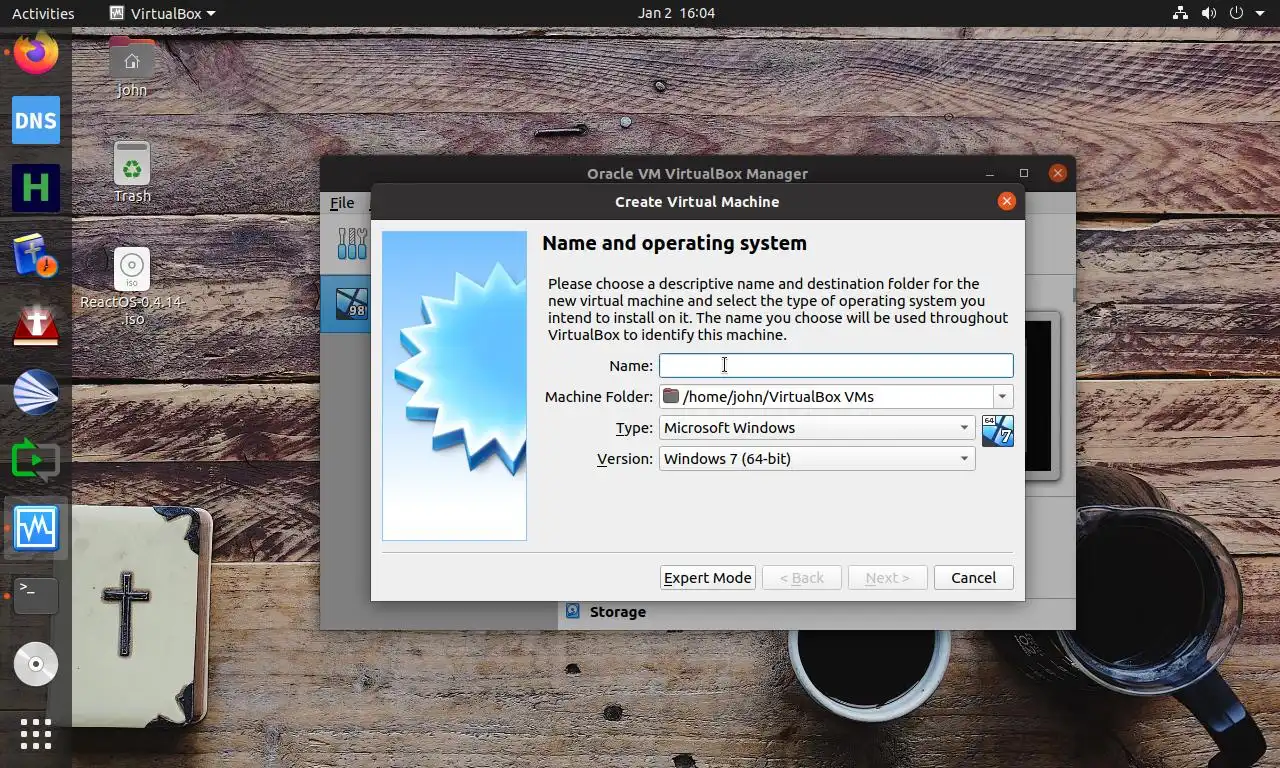This screenshot has height=768, width=1280.
Task: Open the File menu in VirtualBox Manager
Action: tap(342, 203)
